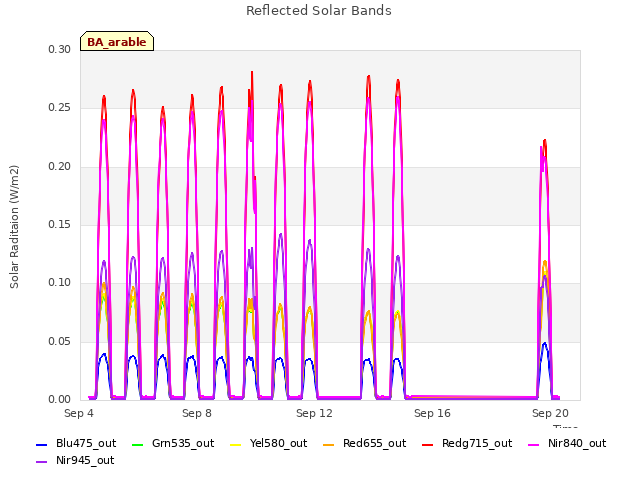
Task: Click the Sep 20 x-axis label
Action: coord(550,413)
